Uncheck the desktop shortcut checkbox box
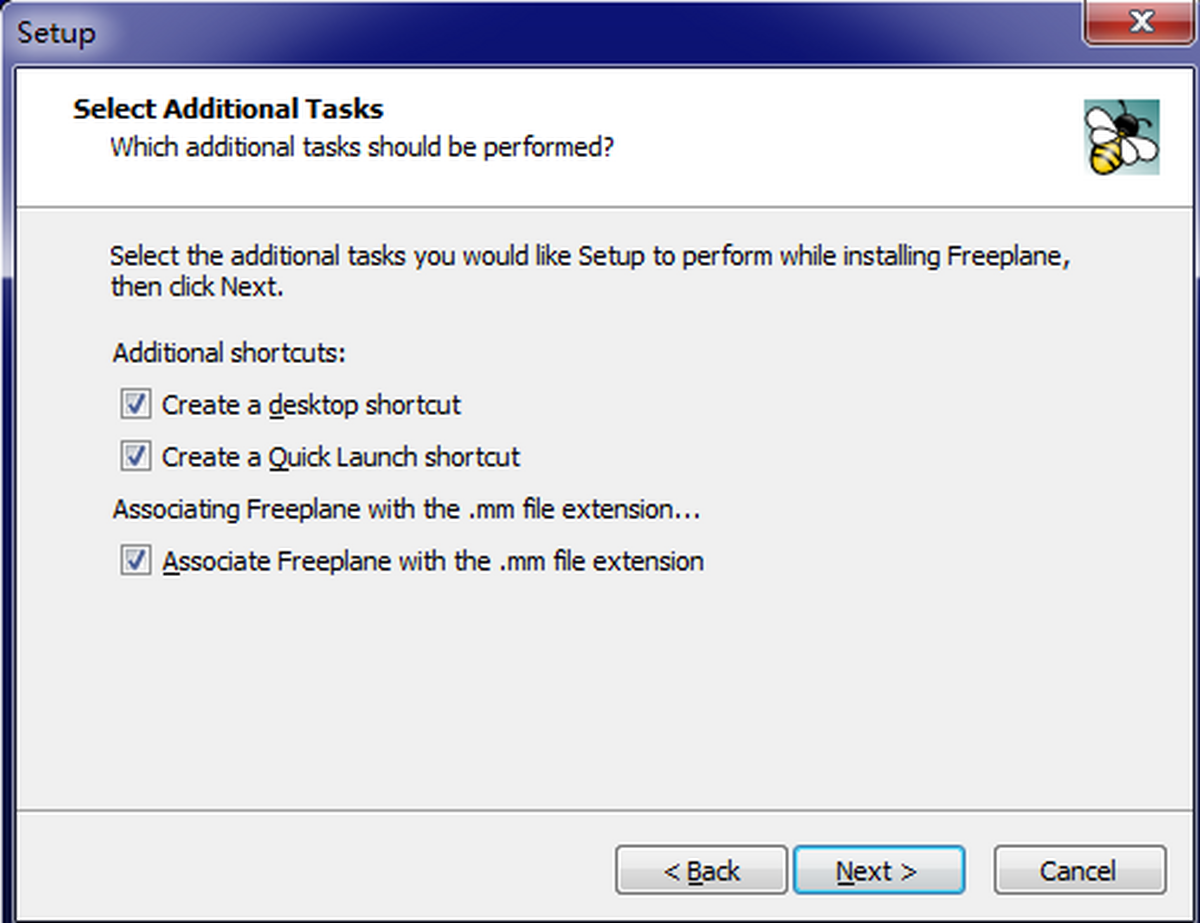The height and width of the screenshot is (923, 1200). (135, 405)
